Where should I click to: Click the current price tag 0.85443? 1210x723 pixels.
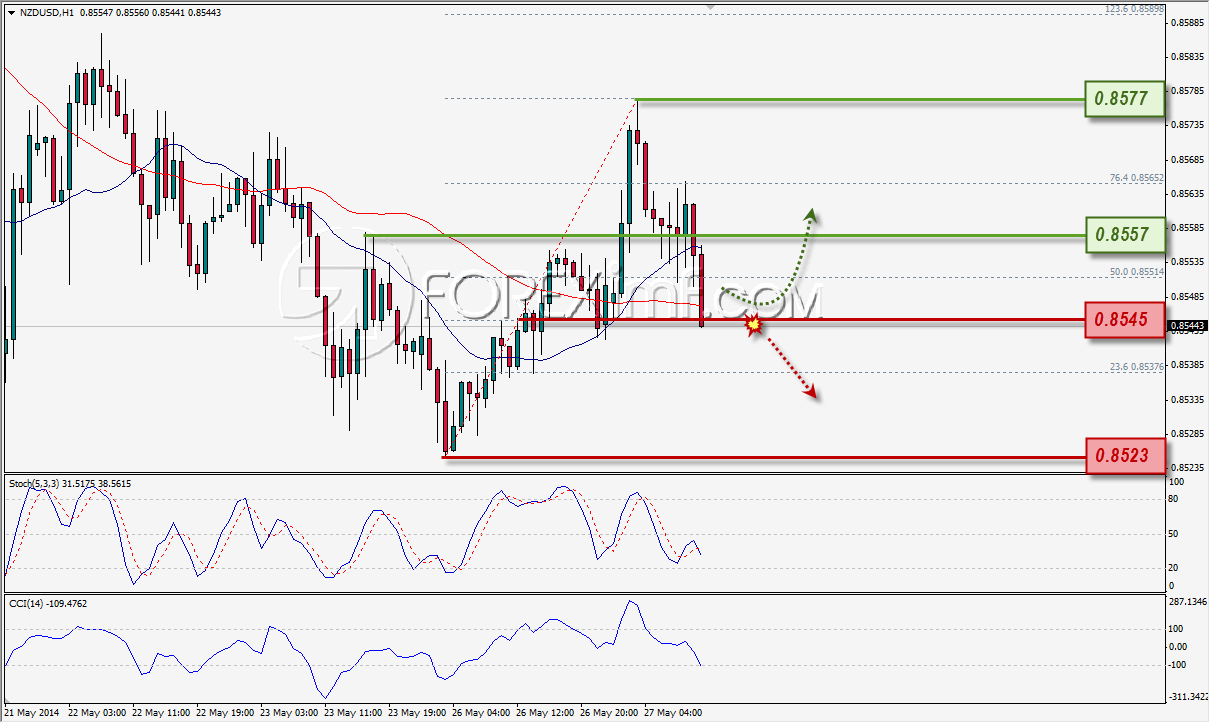pos(1188,326)
